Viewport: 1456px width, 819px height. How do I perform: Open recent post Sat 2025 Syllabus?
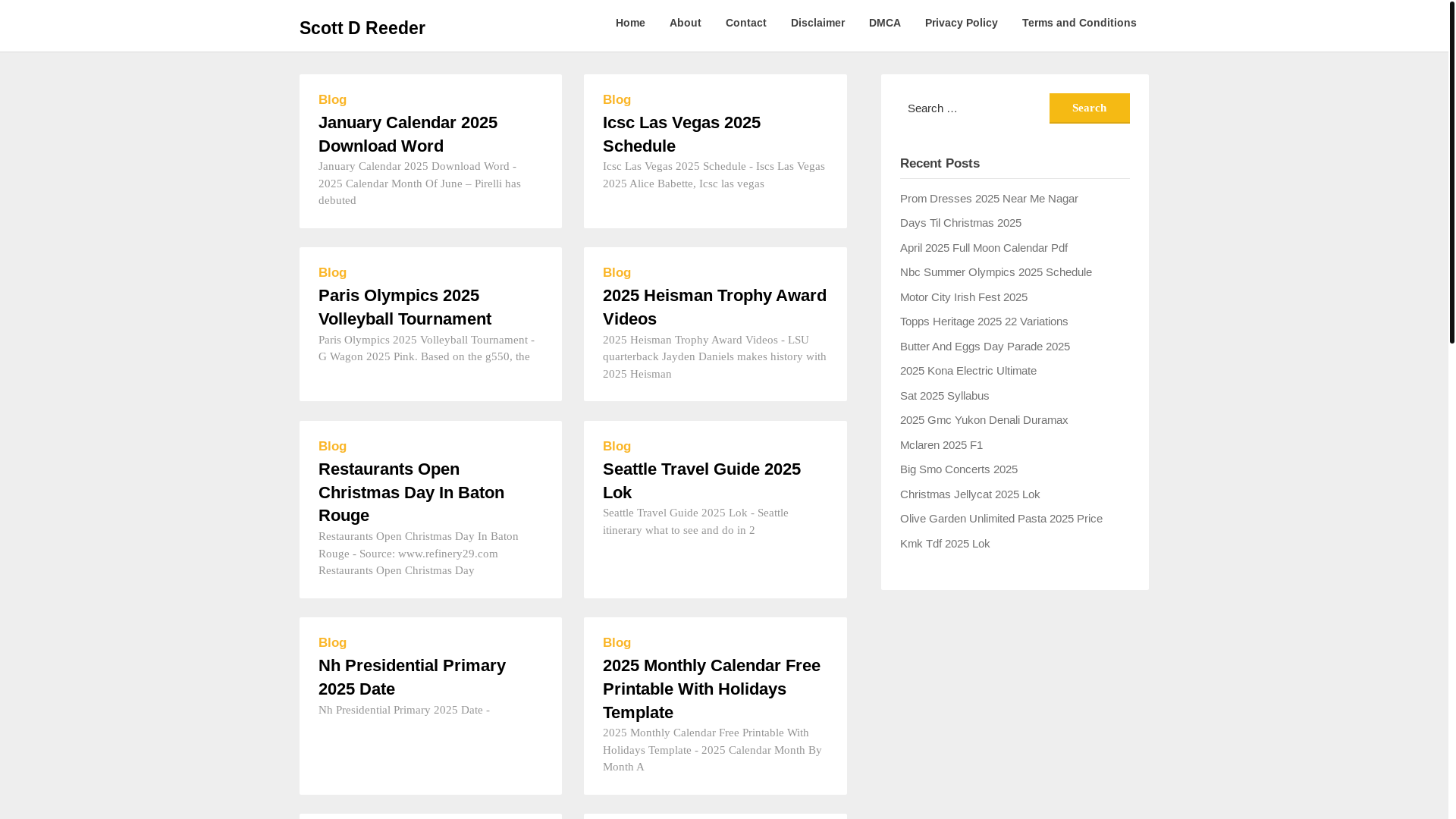[x=944, y=396]
